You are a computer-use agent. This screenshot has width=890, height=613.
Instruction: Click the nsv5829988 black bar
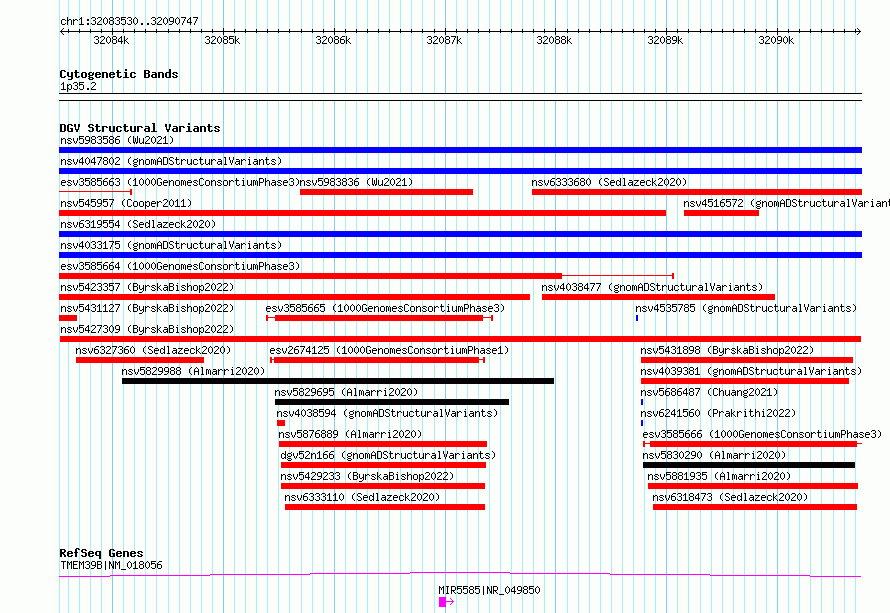[338, 381]
